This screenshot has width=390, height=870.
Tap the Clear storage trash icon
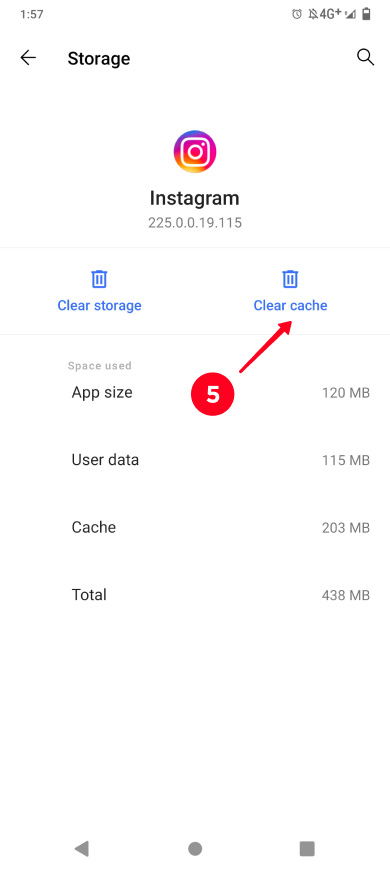pyautogui.click(x=99, y=279)
